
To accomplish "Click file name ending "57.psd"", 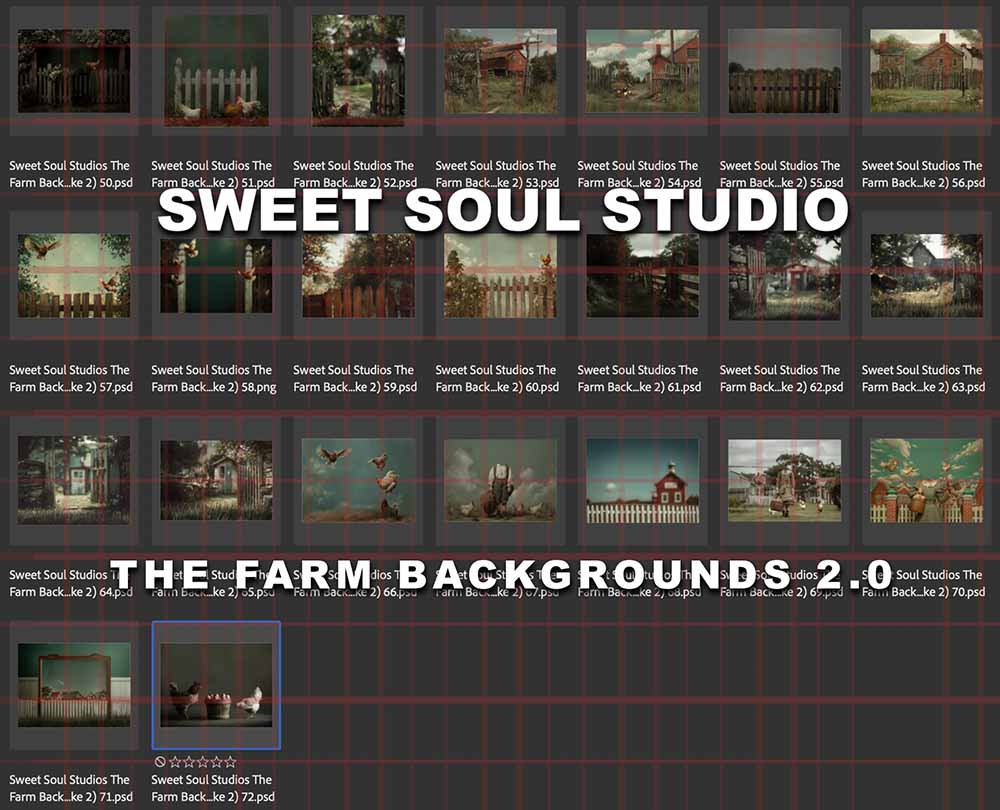I will (71, 378).
